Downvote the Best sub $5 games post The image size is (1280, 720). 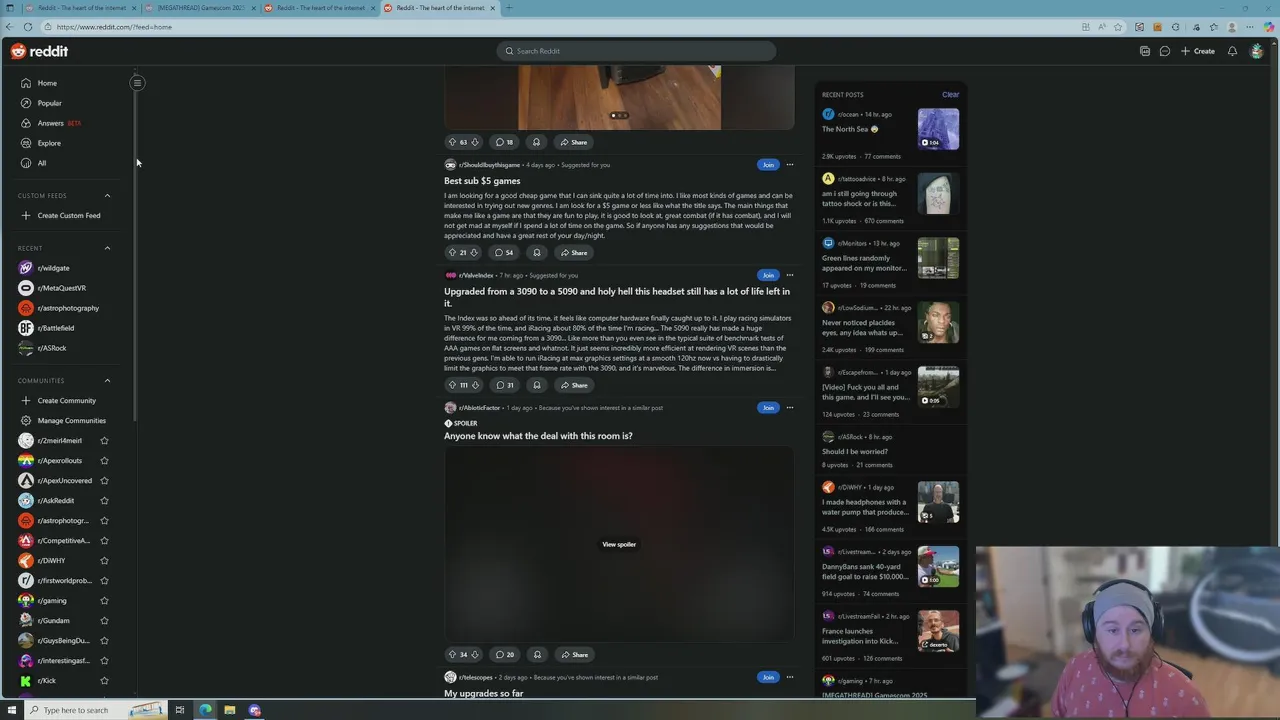click(474, 252)
